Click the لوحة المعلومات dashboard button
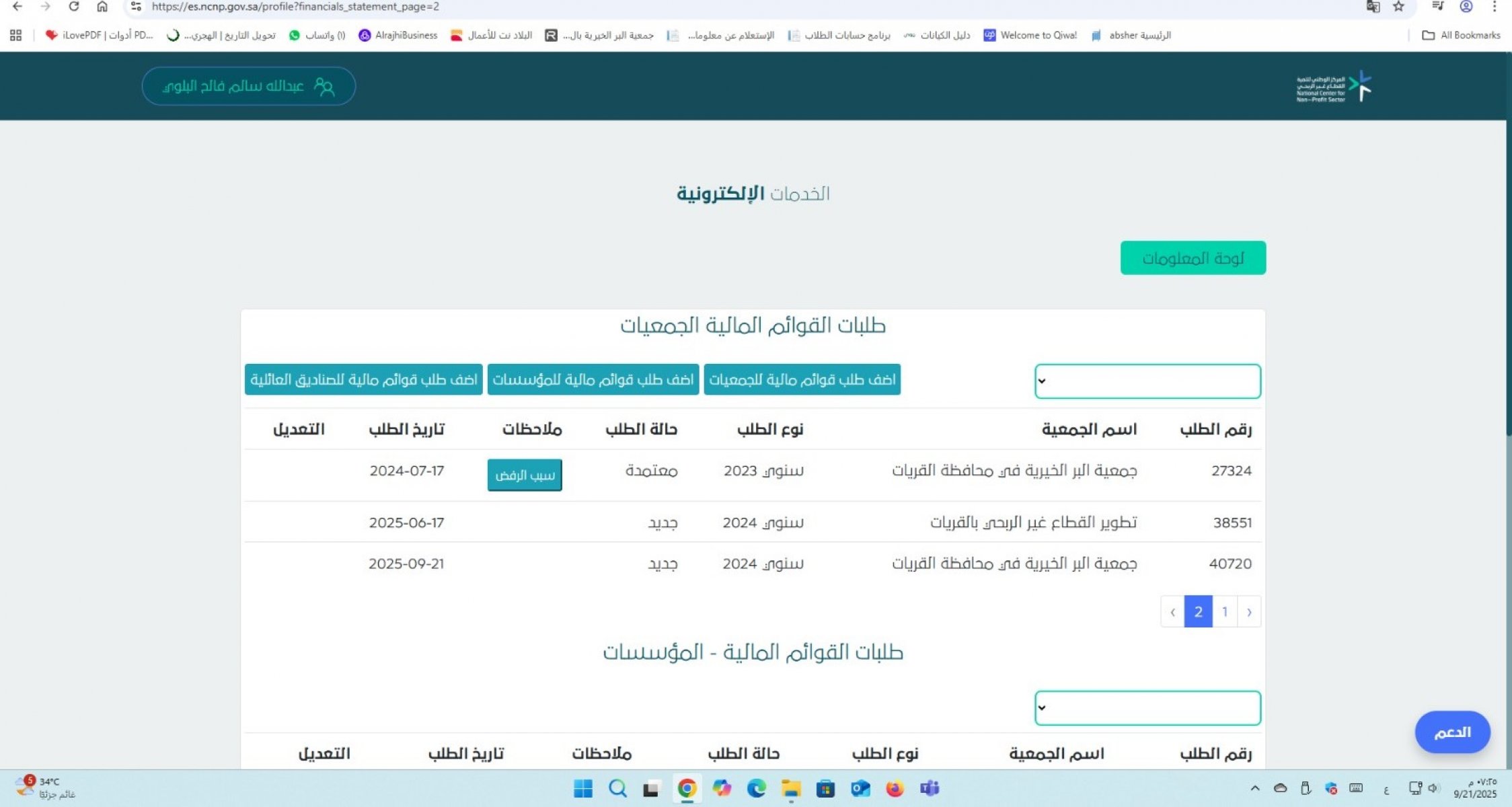 (1193, 258)
